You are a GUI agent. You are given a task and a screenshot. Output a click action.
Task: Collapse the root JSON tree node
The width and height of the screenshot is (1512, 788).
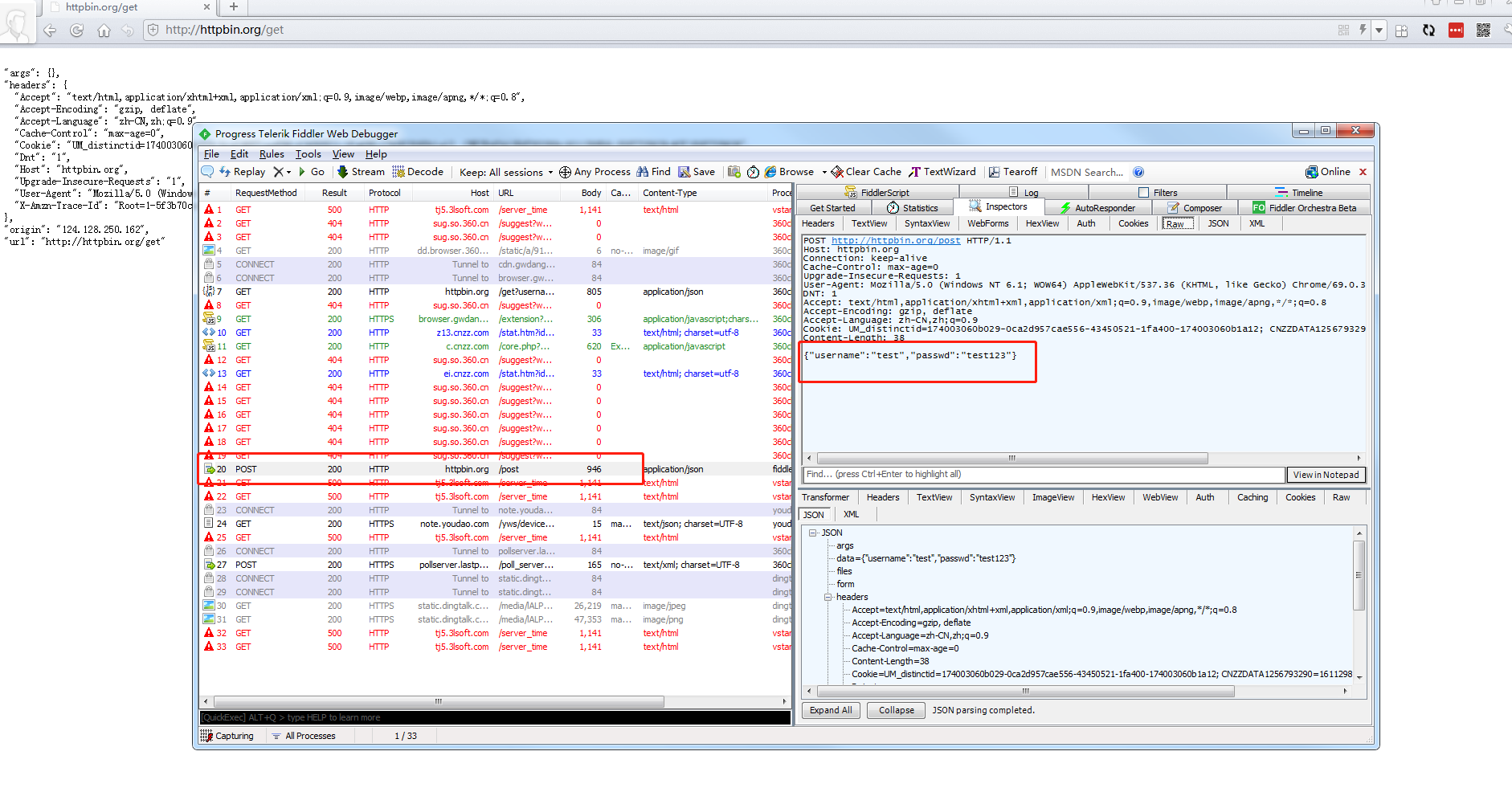[x=812, y=533]
